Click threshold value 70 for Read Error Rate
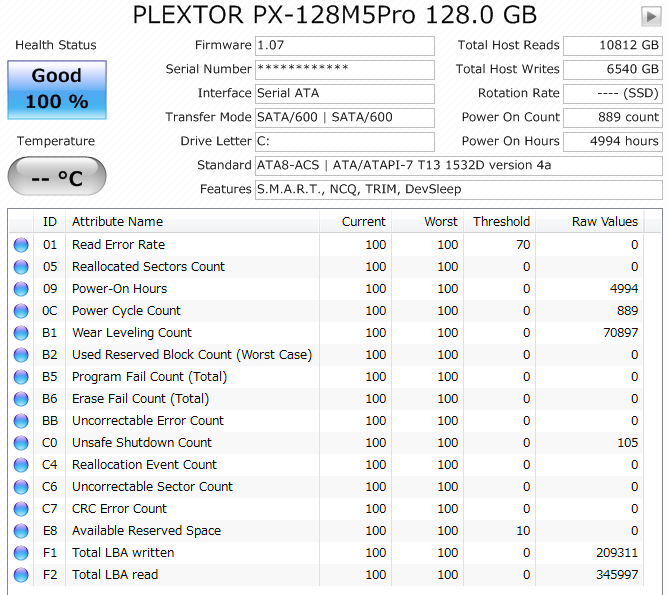Image resolution: width=669 pixels, height=595 pixels. pyautogui.click(x=523, y=245)
